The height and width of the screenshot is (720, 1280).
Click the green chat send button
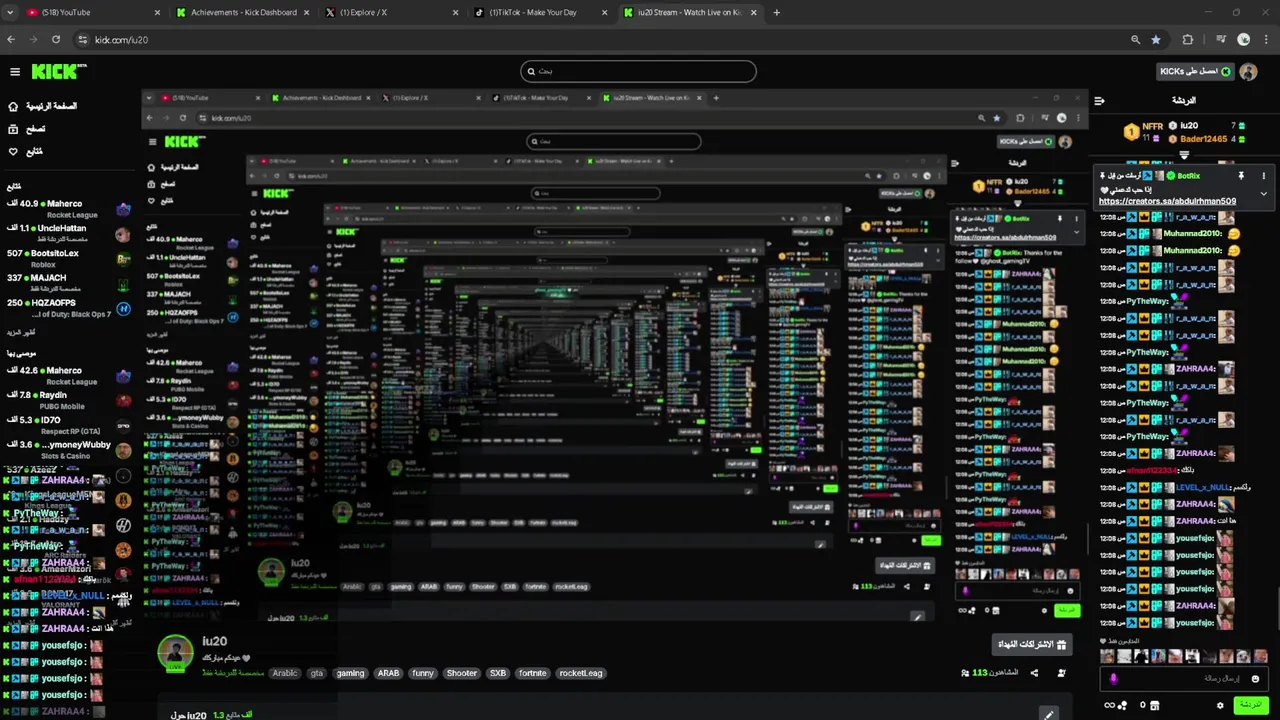coord(1249,705)
